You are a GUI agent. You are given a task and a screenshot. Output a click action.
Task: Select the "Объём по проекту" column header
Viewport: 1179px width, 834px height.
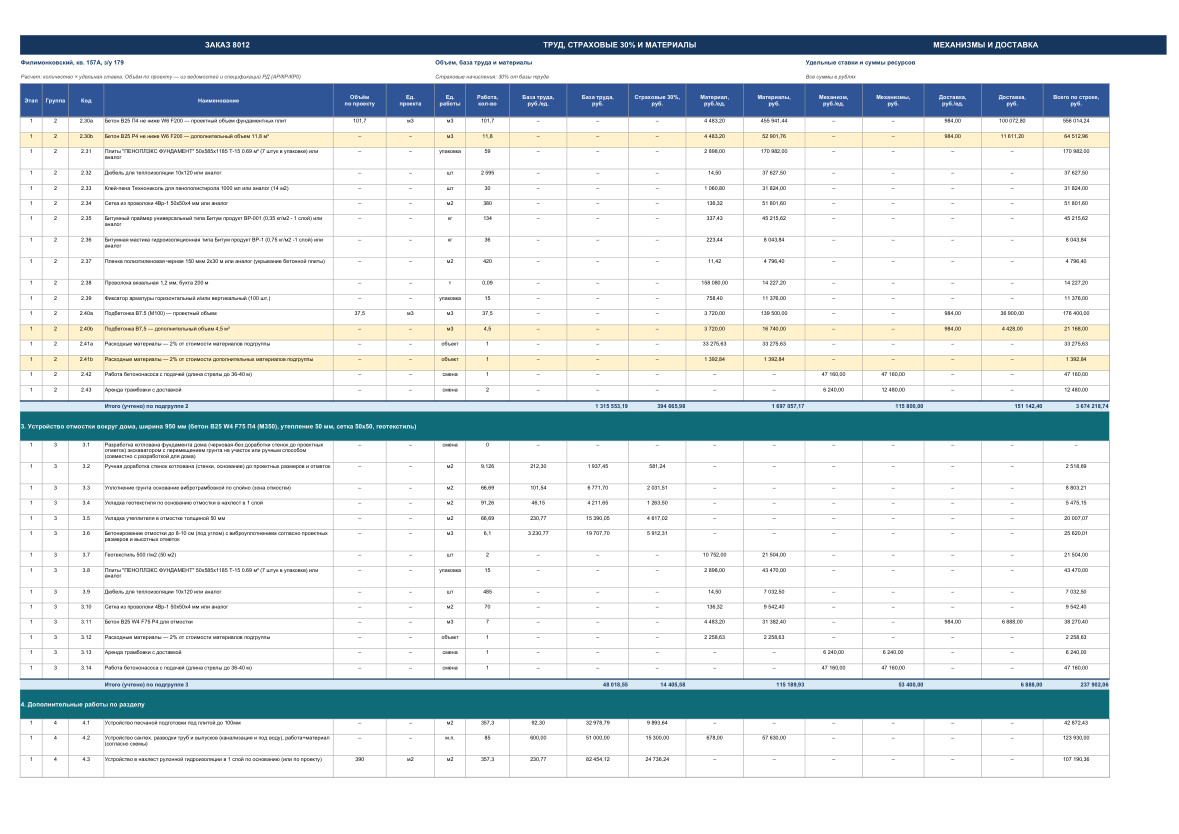(x=359, y=100)
